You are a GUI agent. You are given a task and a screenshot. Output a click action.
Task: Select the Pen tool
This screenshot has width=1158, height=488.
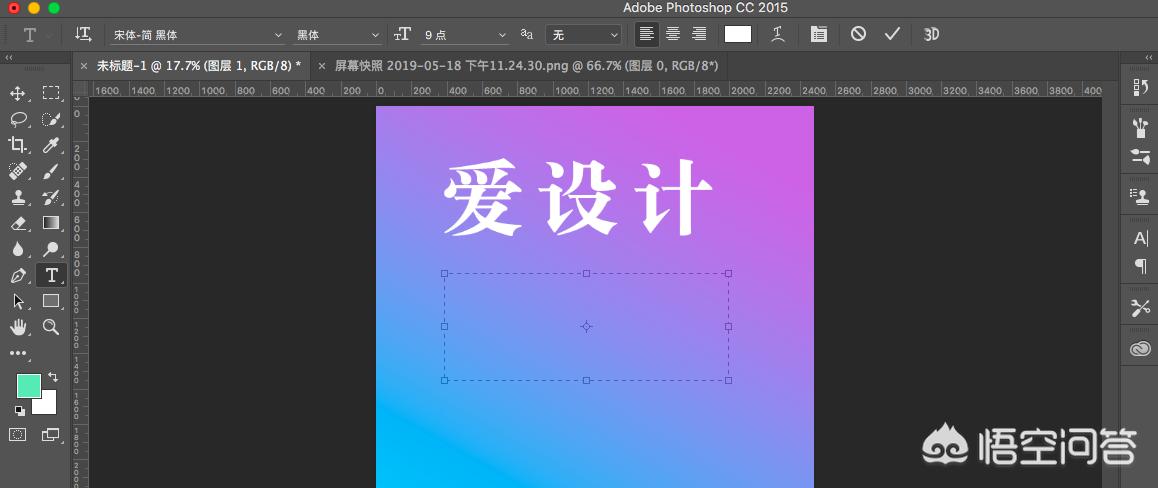point(18,275)
